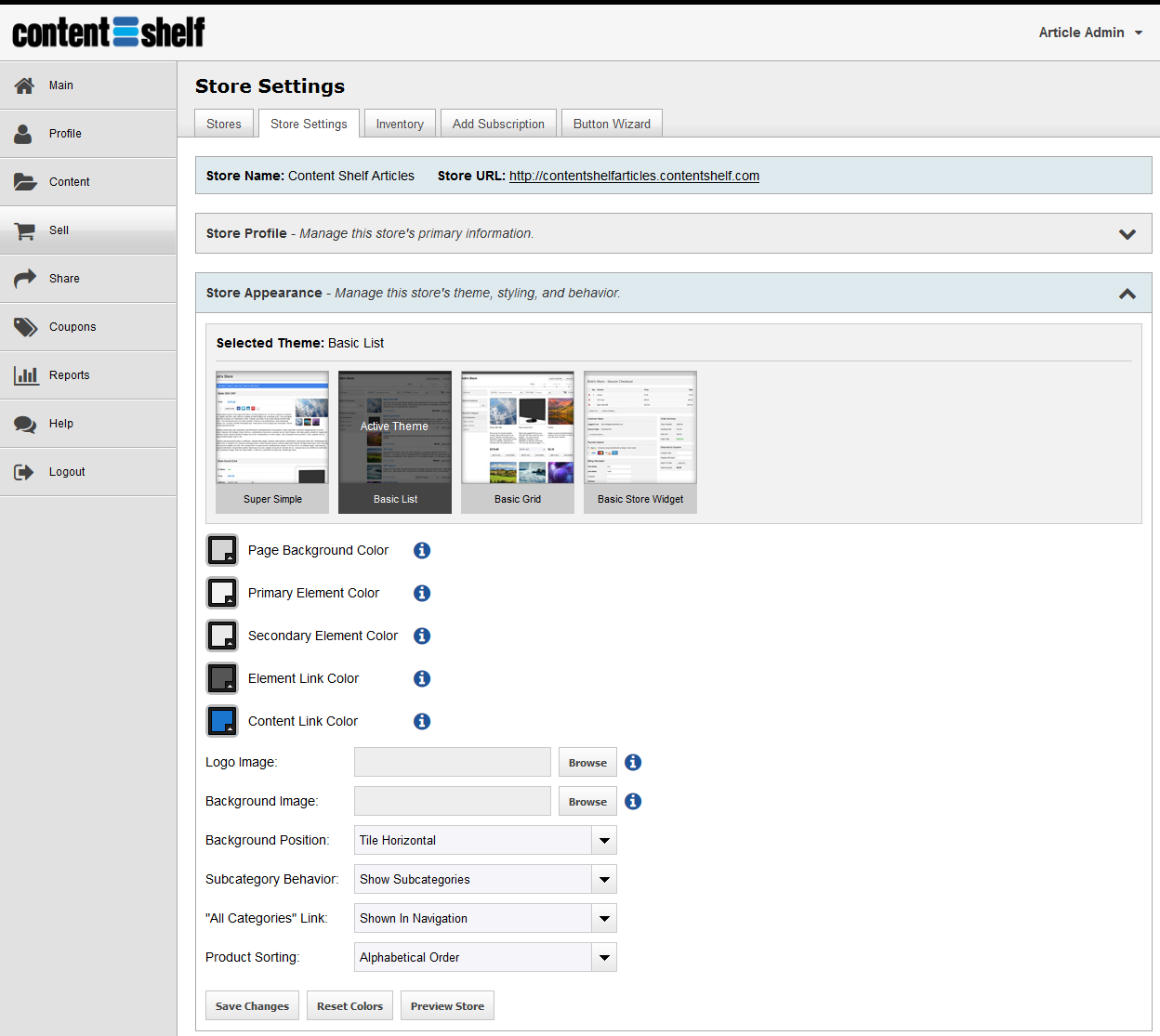Screen dimensions: 1160x1036
Task: Click the Share arrow icon
Action: tap(25, 279)
